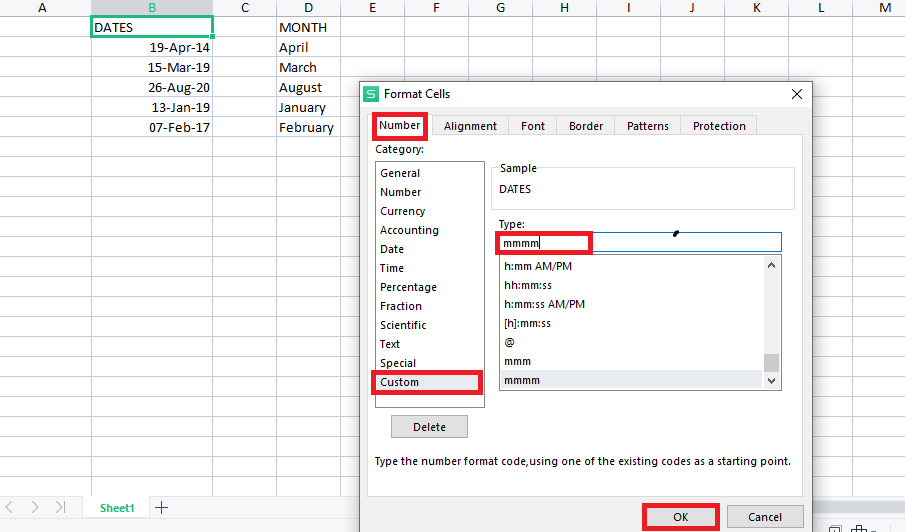Image resolution: width=905 pixels, height=532 pixels.
Task: Go to next sheet arrow
Action: click(x=35, y=507)
